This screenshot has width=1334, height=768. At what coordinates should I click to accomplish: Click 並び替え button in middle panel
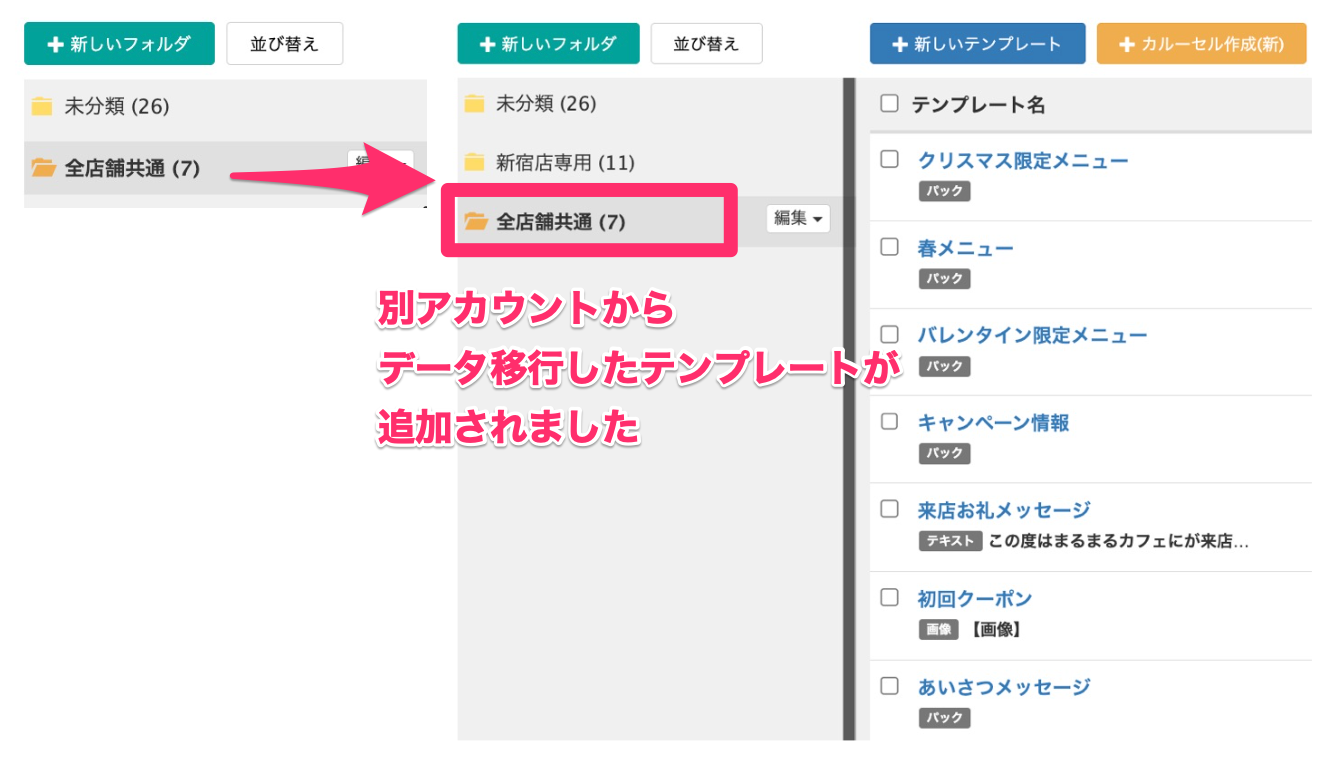[706, 44]
